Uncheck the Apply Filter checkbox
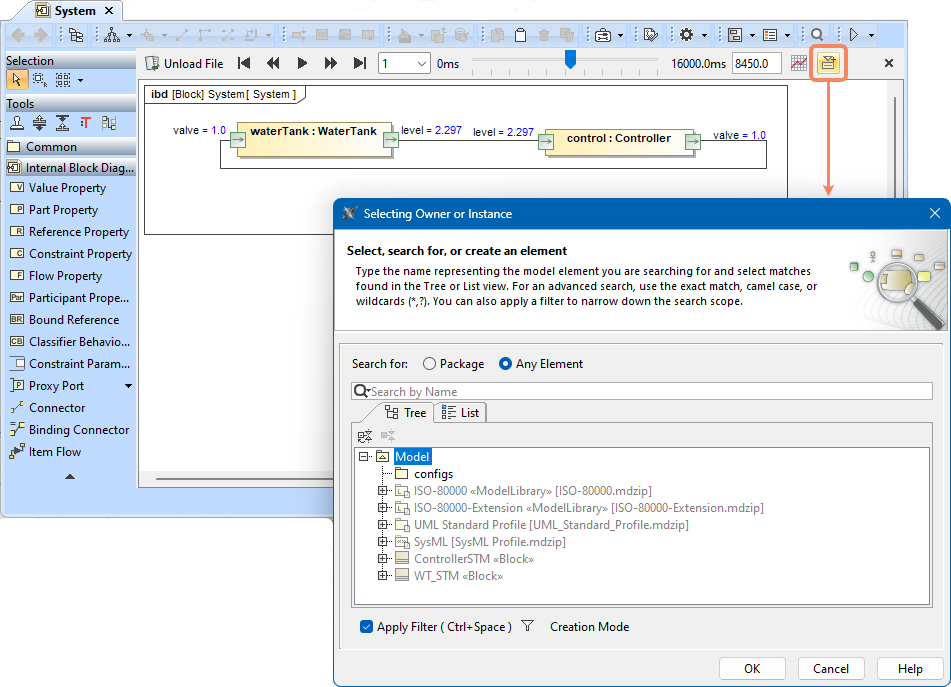Image resolution: width=951 pixels, height=687 pixels. [x=366, y=627]
